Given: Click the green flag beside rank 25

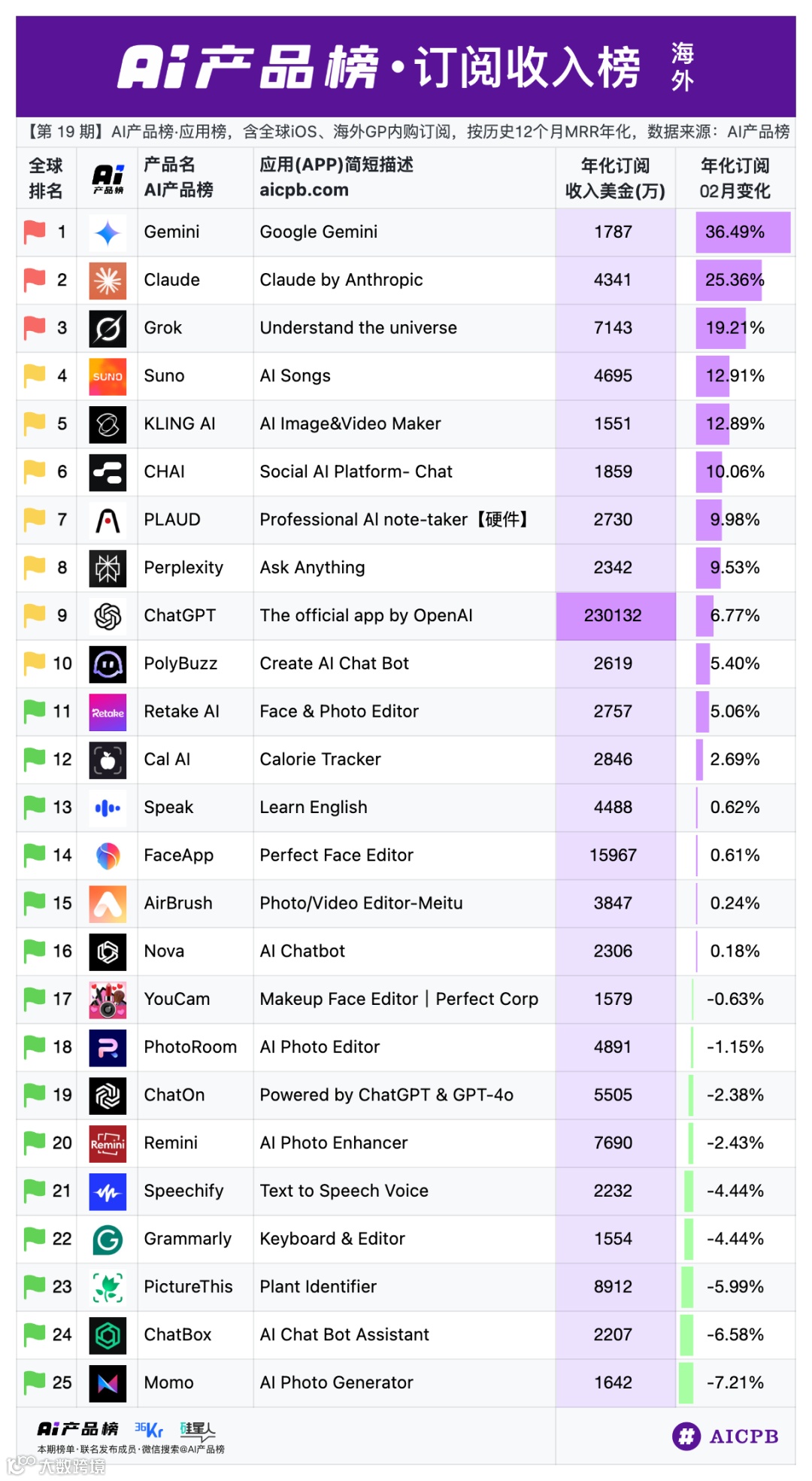Looking at the screenshot, I should pyautogui.click(x=35, y=1382).
